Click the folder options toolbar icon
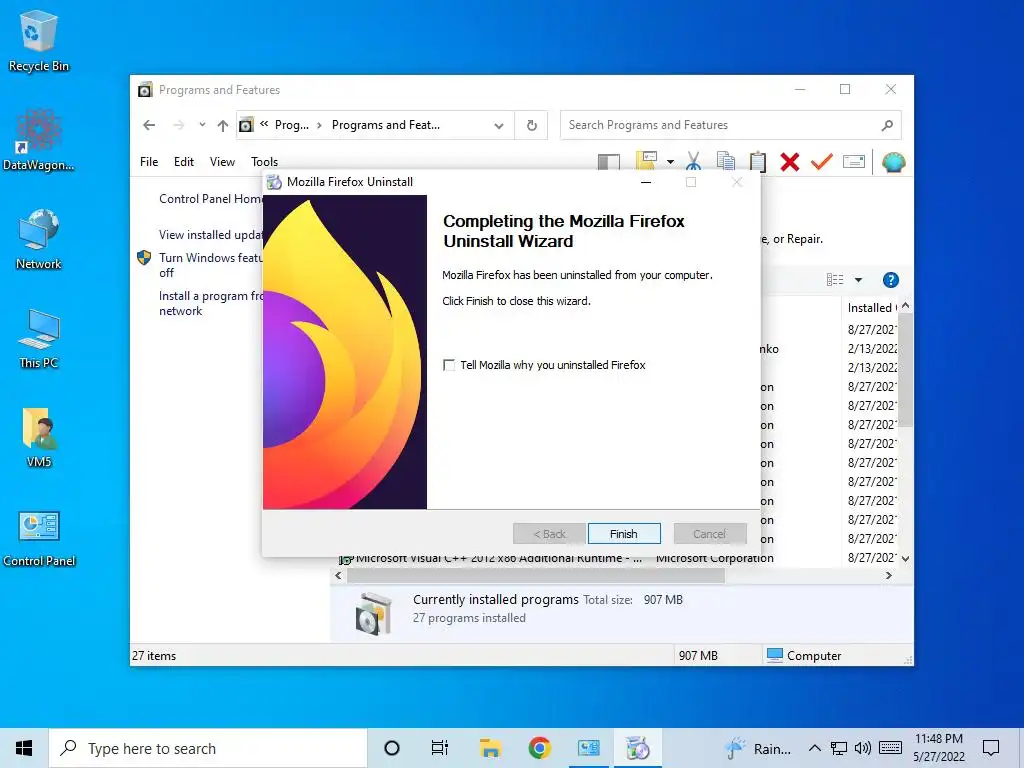The image size is (1024, 768). (x=646, y=161)
